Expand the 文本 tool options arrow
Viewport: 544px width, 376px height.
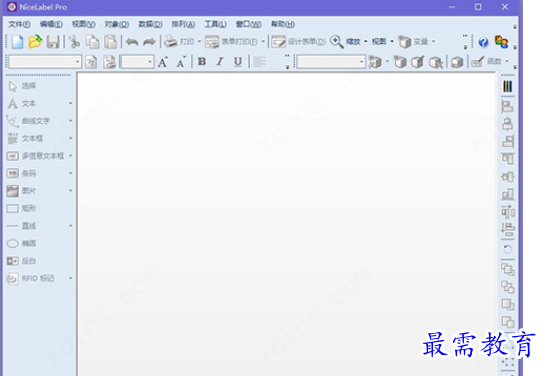pyautogui.click(x=70, y=103)
